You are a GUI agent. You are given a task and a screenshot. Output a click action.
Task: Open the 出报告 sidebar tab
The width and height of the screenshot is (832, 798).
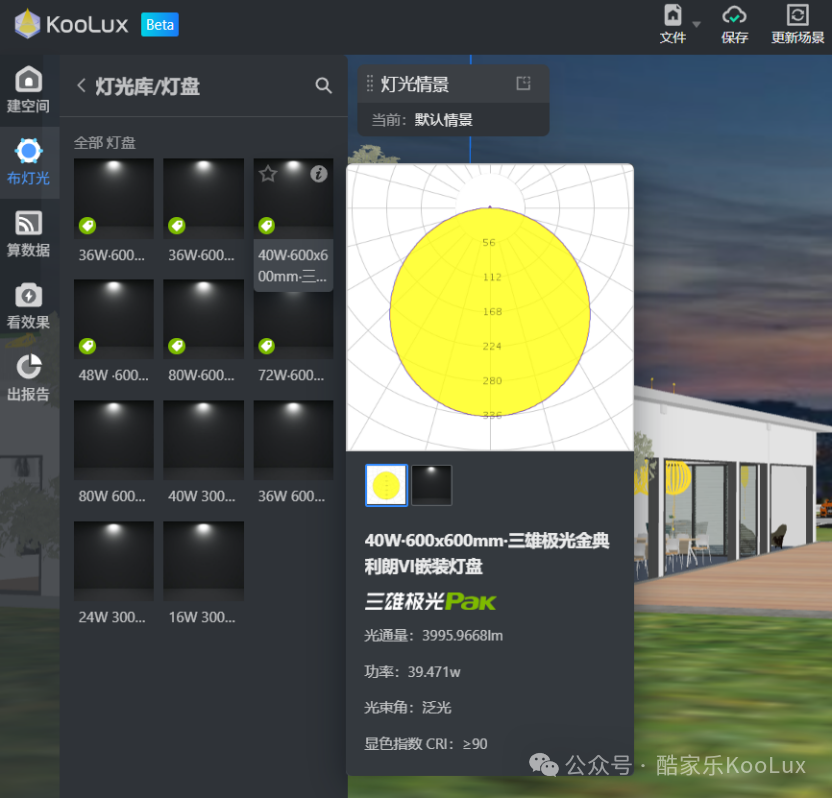28,378
